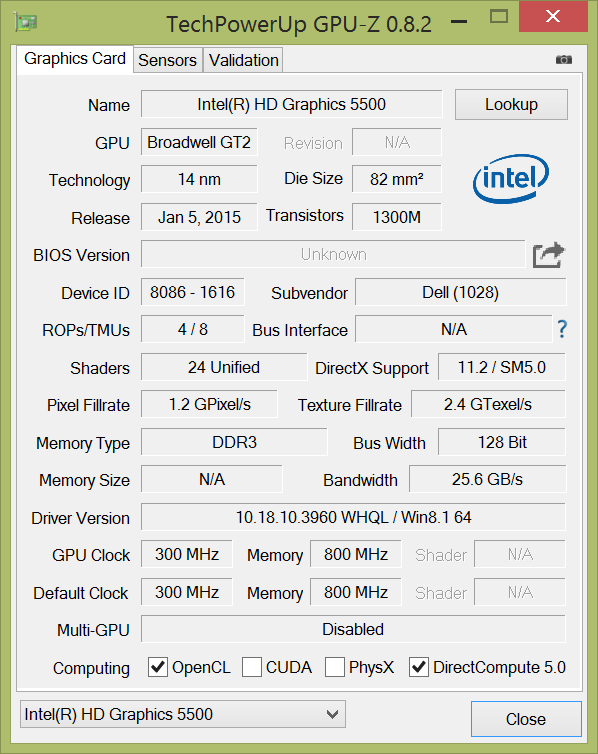The width and height of the screenshot is (598, 754).
Task: Click the Lookup button
Action: (511, 104)
